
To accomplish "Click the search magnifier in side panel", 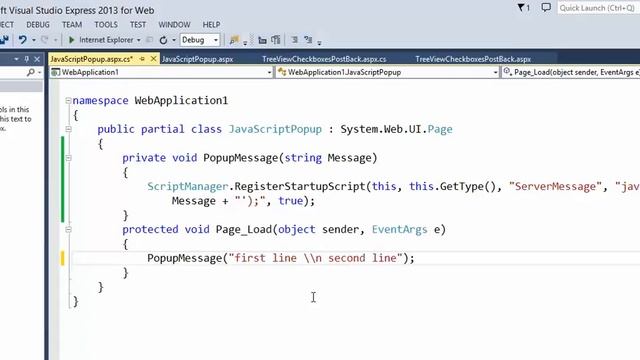I will click(x=31, y=72).
